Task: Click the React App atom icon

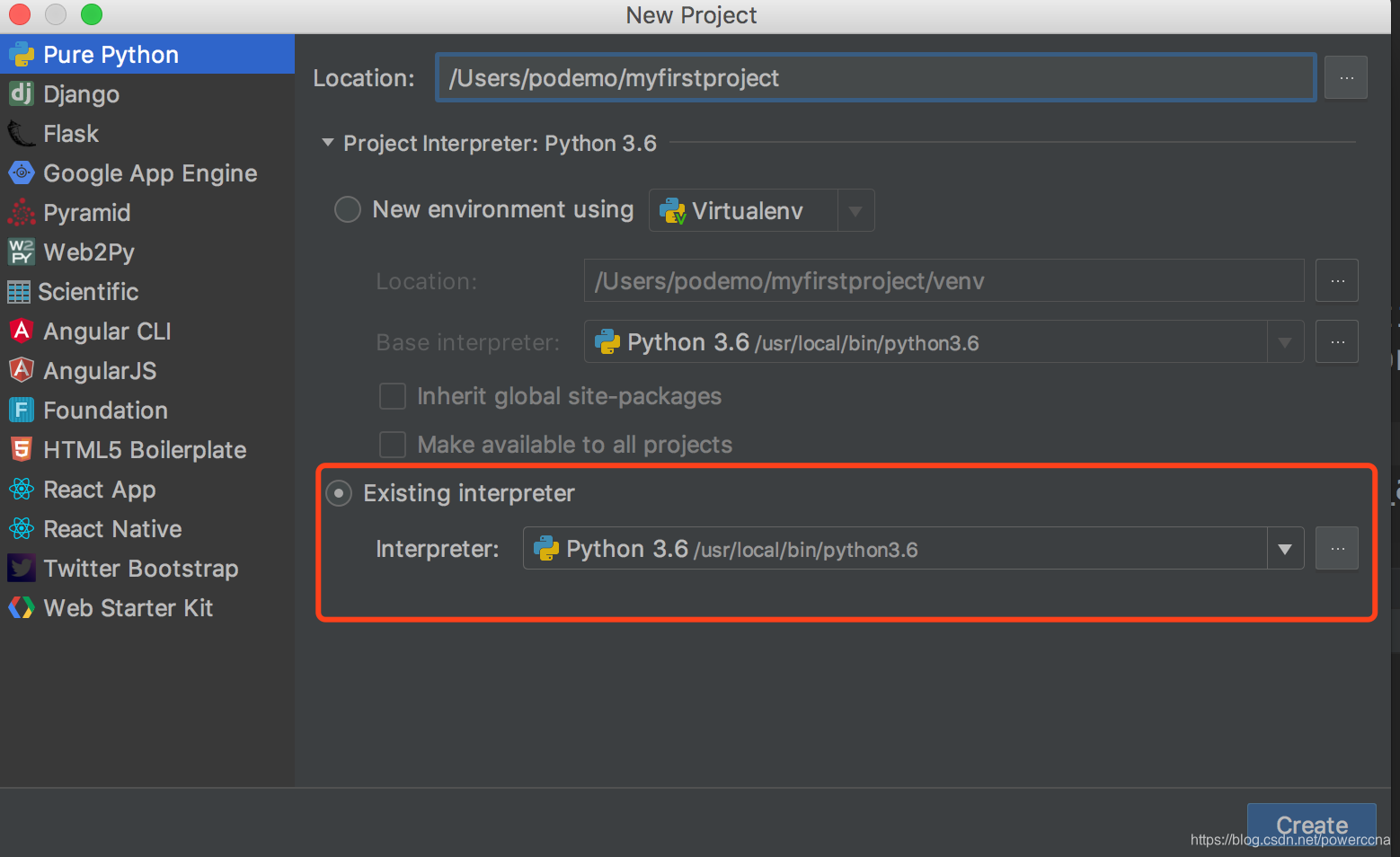Action: [x=22, y=489]
